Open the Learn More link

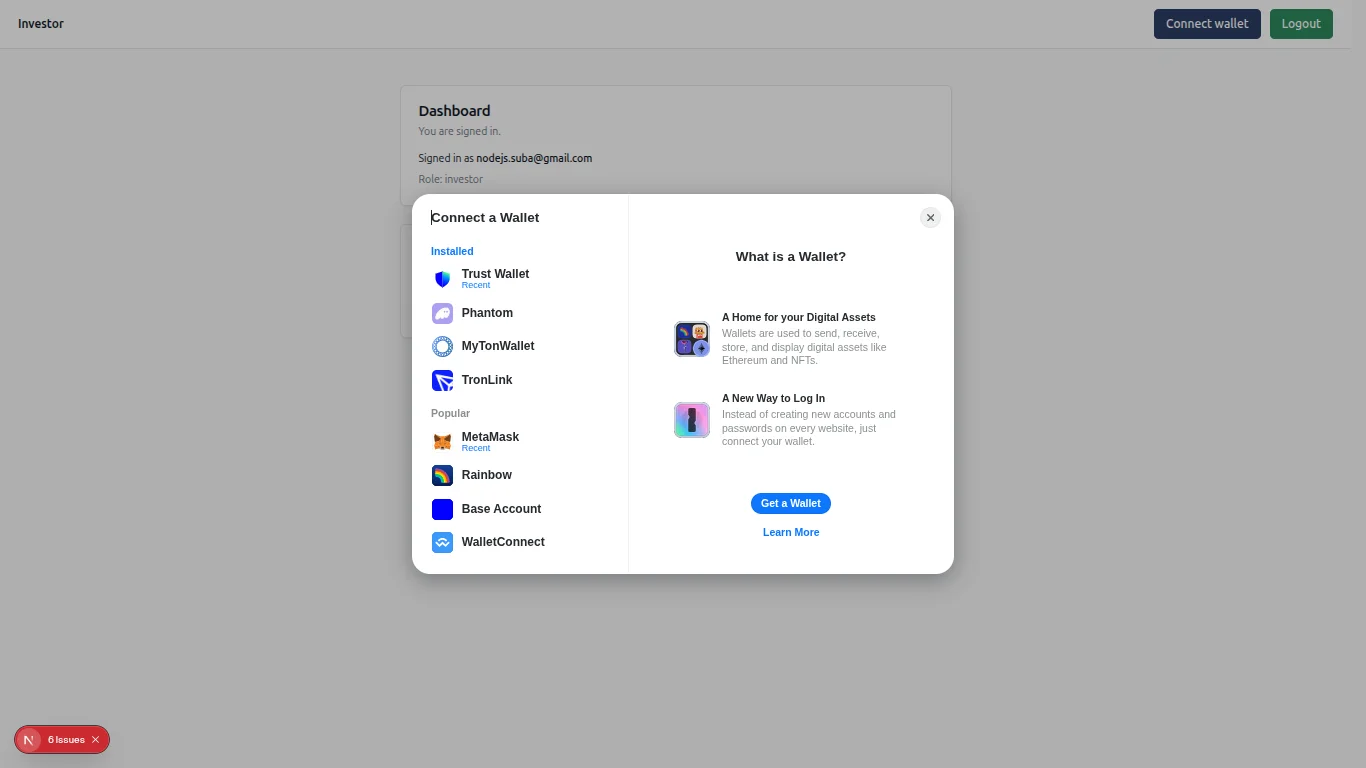coord(791,532)
